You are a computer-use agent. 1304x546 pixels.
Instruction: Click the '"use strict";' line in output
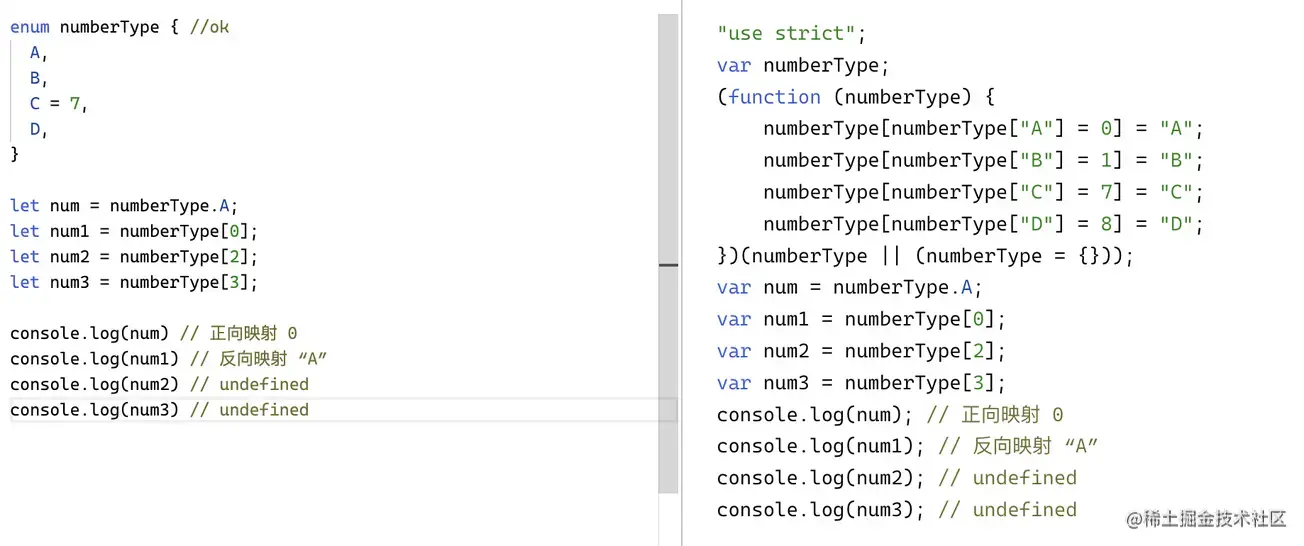pos(791,33)
